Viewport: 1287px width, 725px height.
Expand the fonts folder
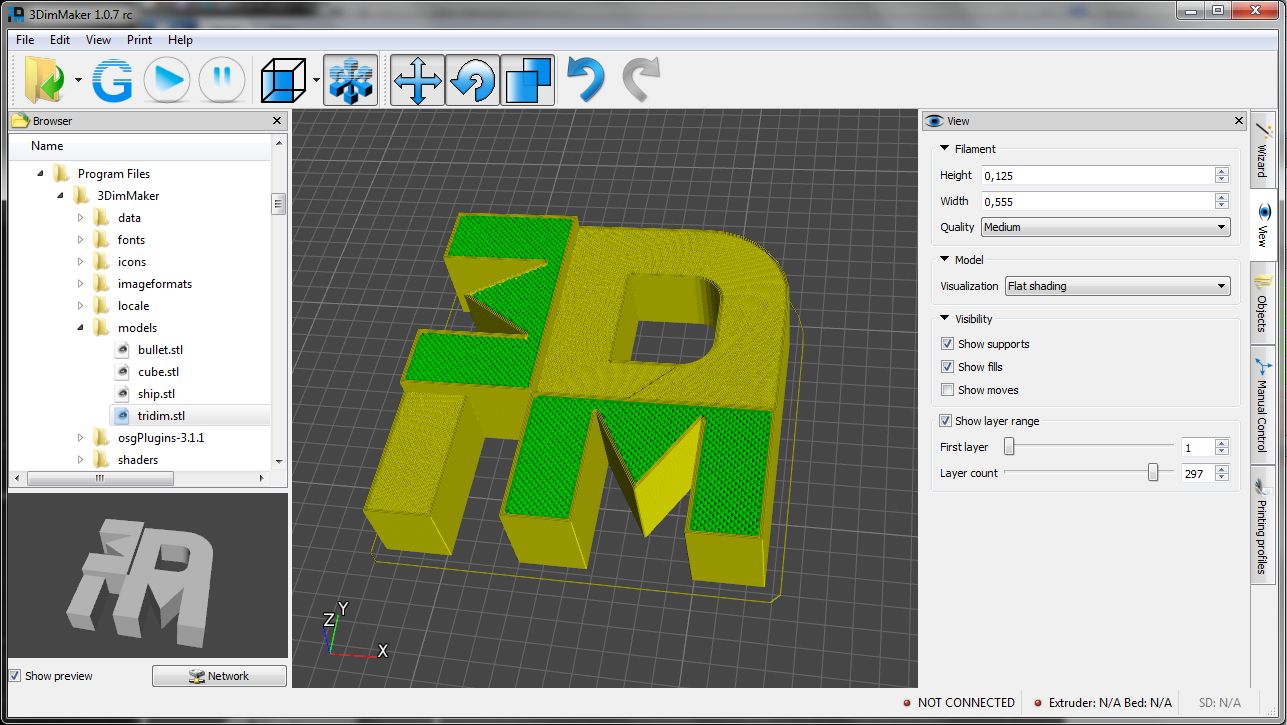click(81, 239)
